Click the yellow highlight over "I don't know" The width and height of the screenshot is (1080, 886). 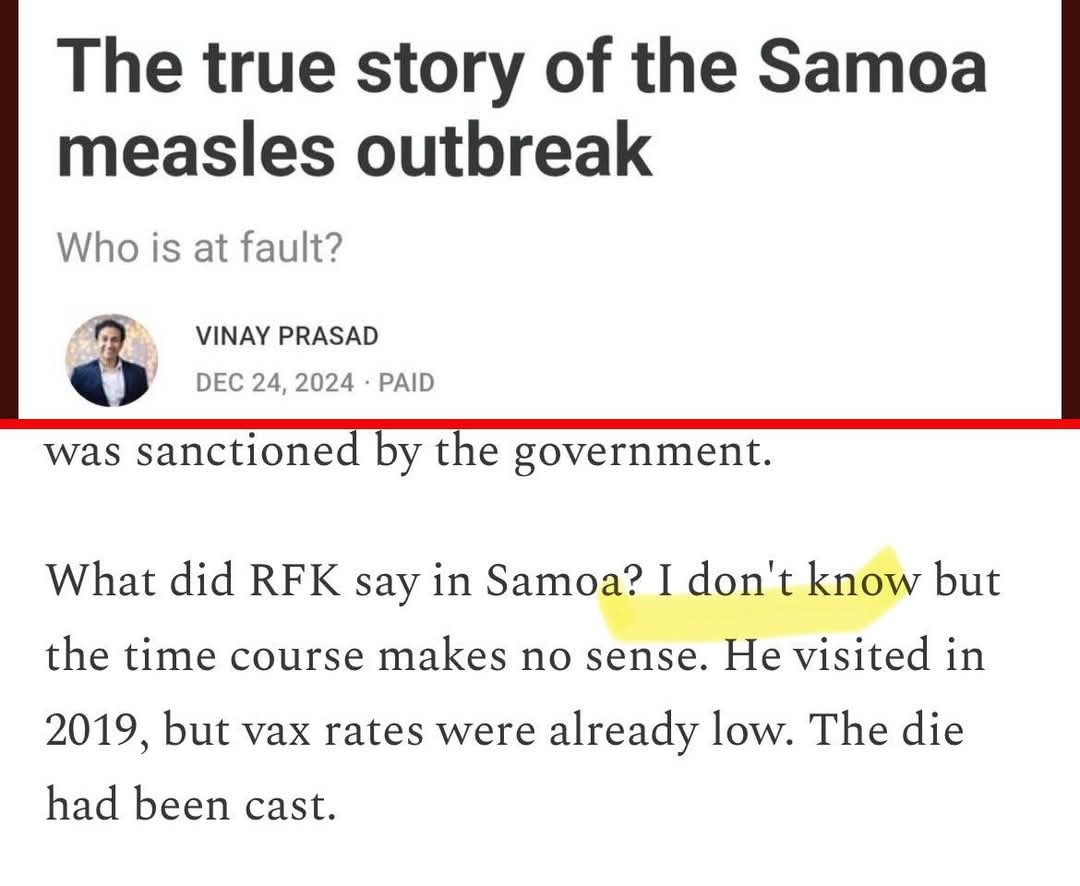coord(756,597)
